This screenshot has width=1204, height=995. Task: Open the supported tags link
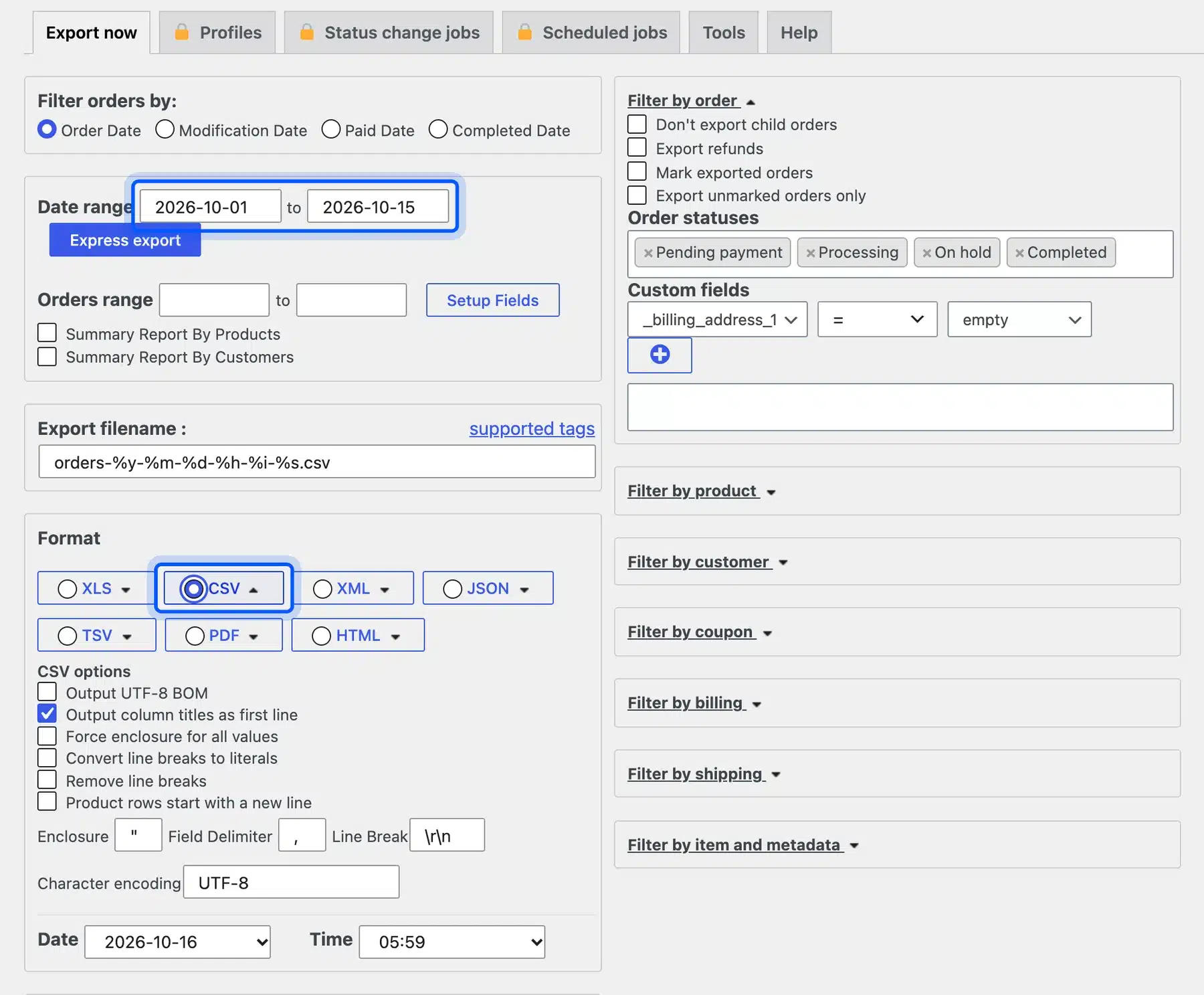pyautogui.click(x=532, y=429)
